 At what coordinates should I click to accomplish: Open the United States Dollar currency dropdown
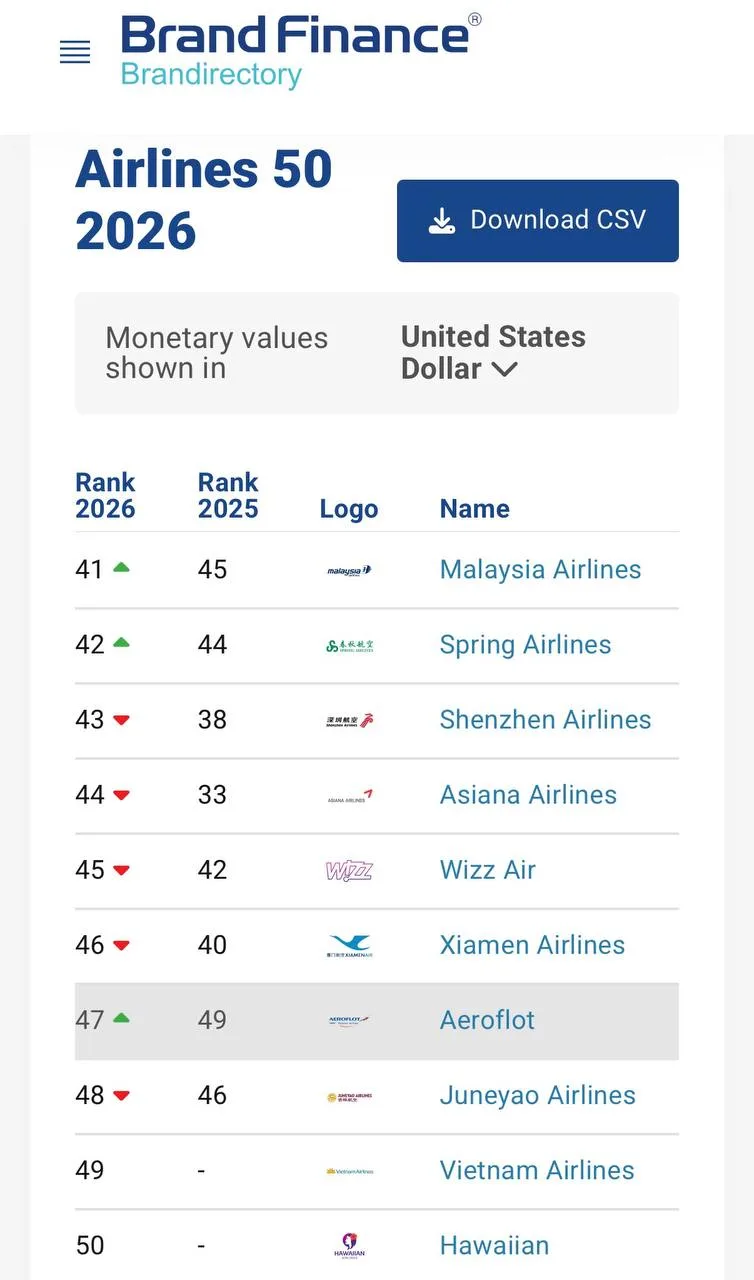click(493, 353)
